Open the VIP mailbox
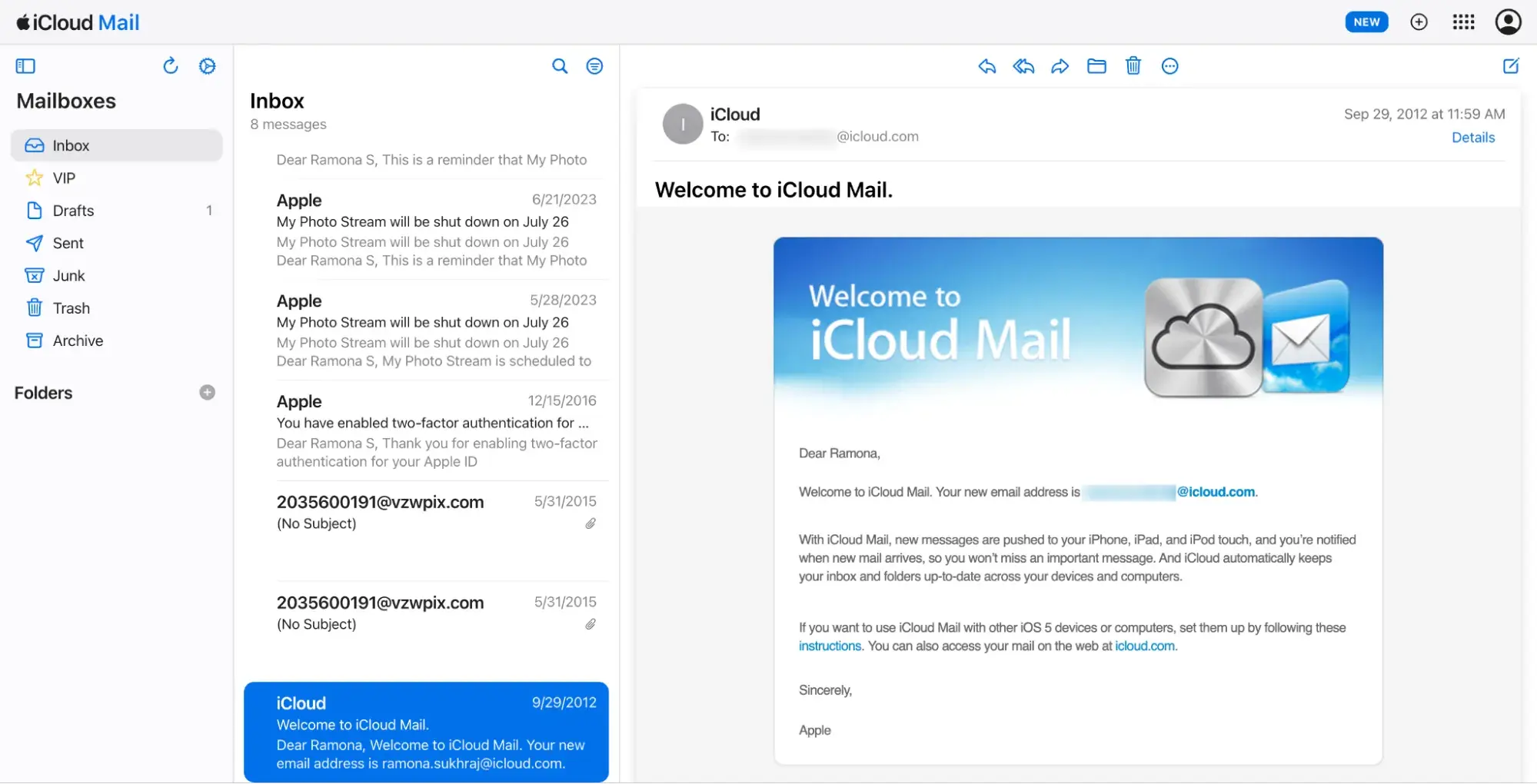 117,178
